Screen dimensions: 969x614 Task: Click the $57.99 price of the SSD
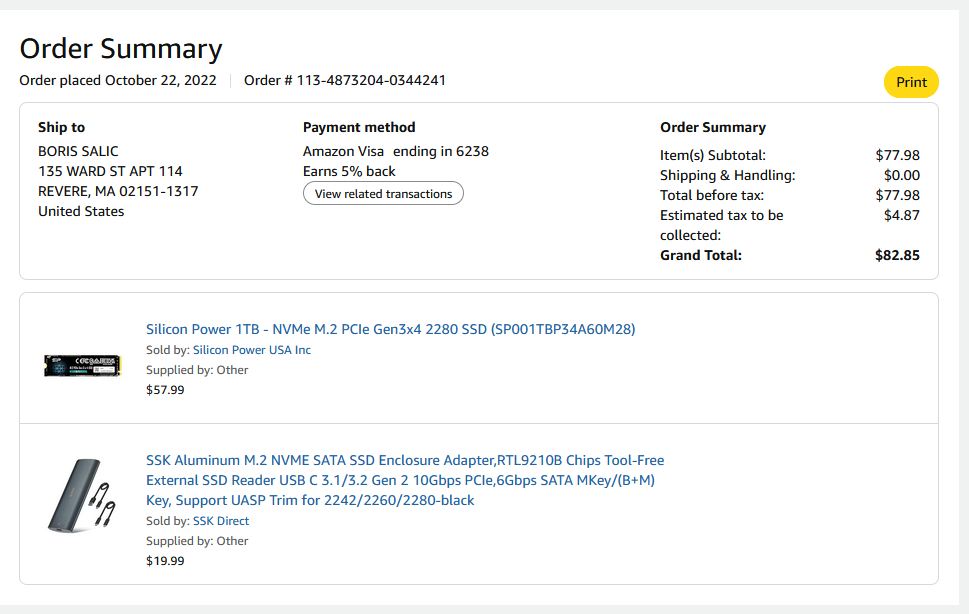[x=165, y=390]
